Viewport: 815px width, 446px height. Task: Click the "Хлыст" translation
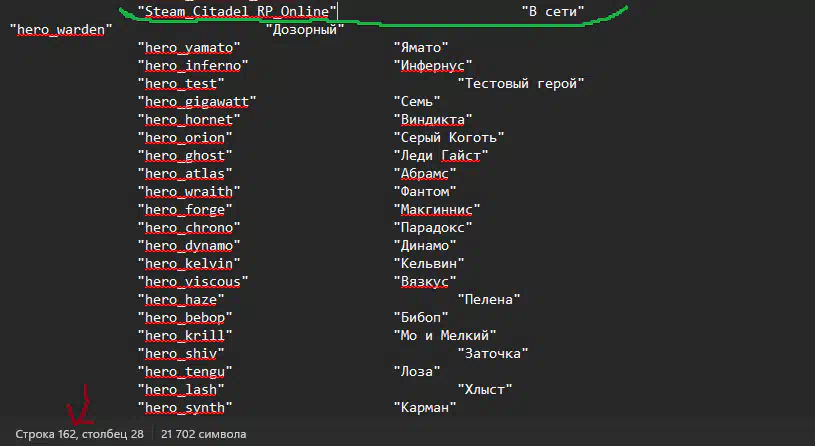[x=485, y=390]
